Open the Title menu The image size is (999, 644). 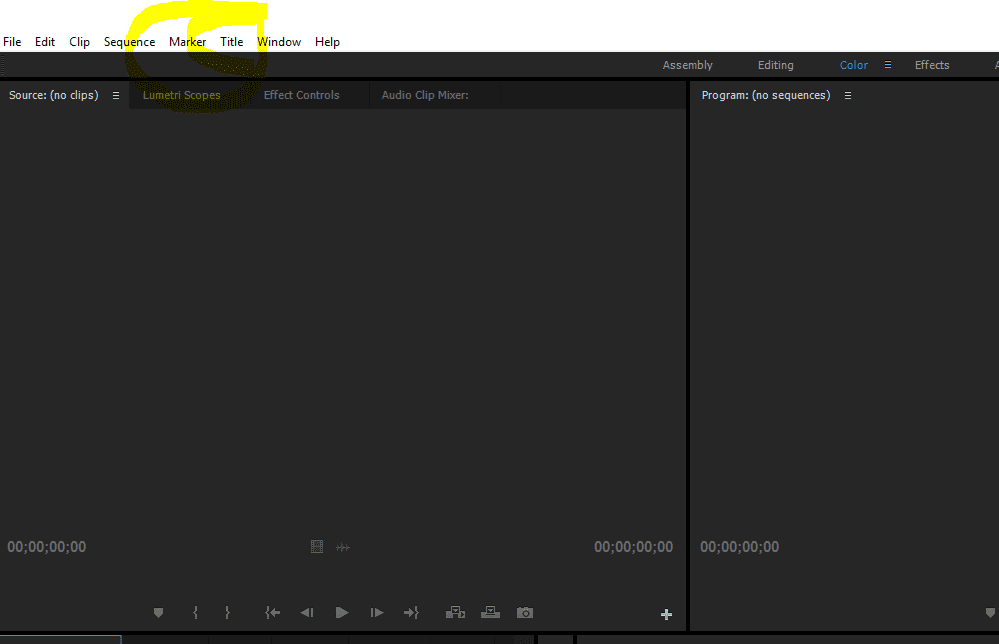(x=232, y=42)
